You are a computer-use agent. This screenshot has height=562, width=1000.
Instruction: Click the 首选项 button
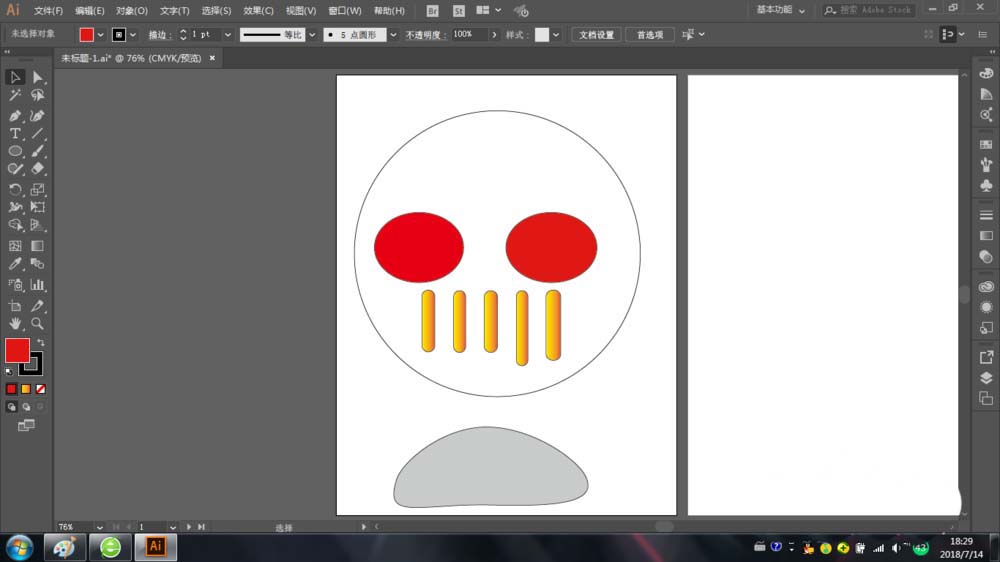click(x=650, y=34)
